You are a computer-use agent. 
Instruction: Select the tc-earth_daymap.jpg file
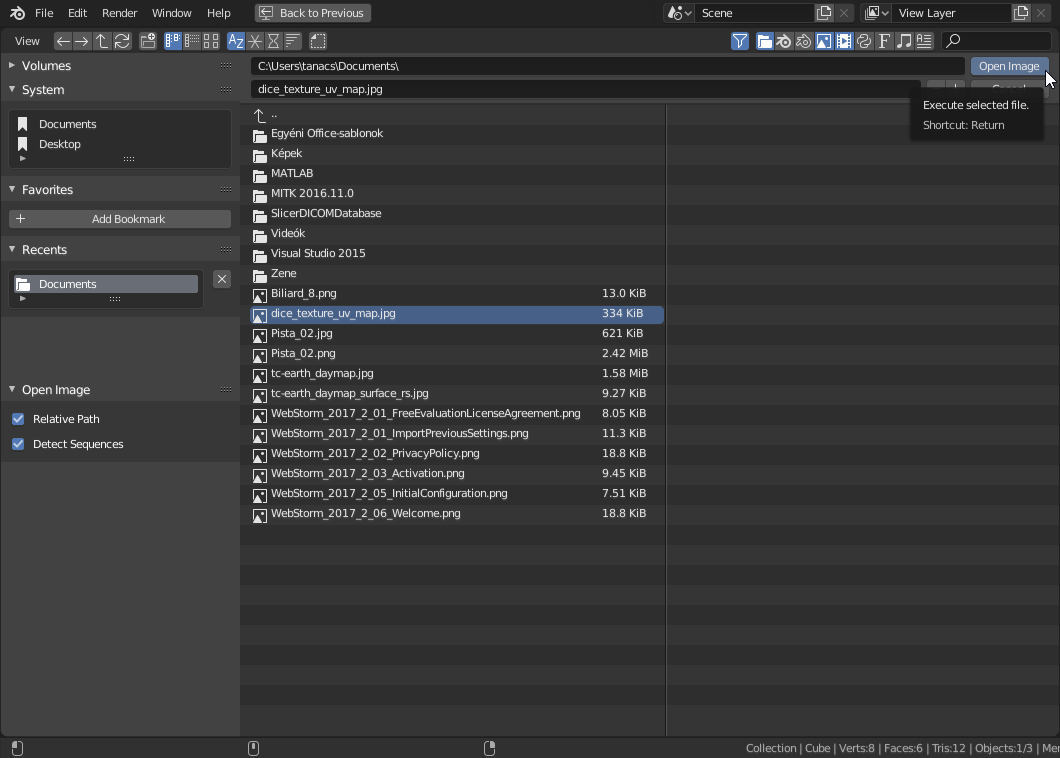pyautogui.click(x=322, y=373)
